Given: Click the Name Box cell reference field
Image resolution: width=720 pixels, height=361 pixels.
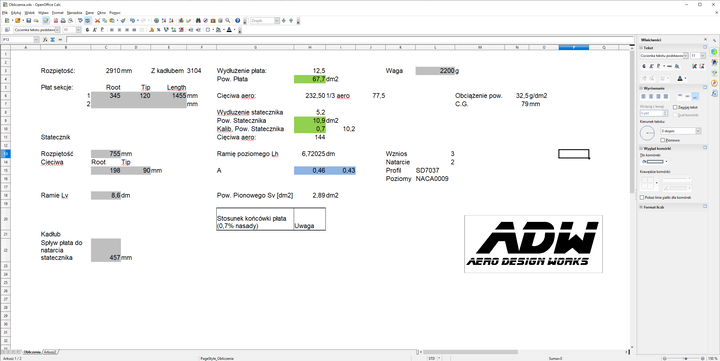Looking at the screenshot, I should pos(21,40).
